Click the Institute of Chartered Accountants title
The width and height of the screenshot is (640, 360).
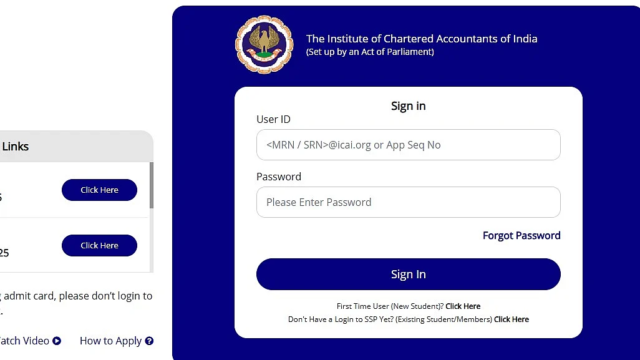point(422,39)
